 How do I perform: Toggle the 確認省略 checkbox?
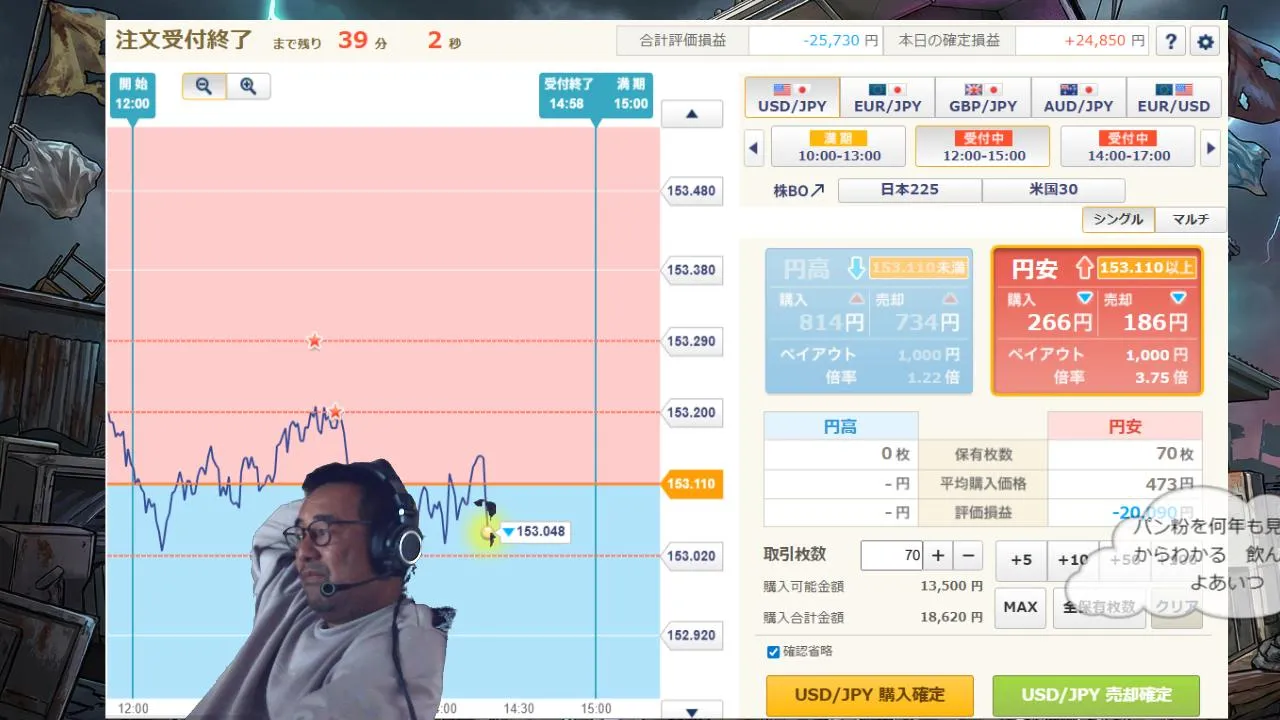(773, 652)
